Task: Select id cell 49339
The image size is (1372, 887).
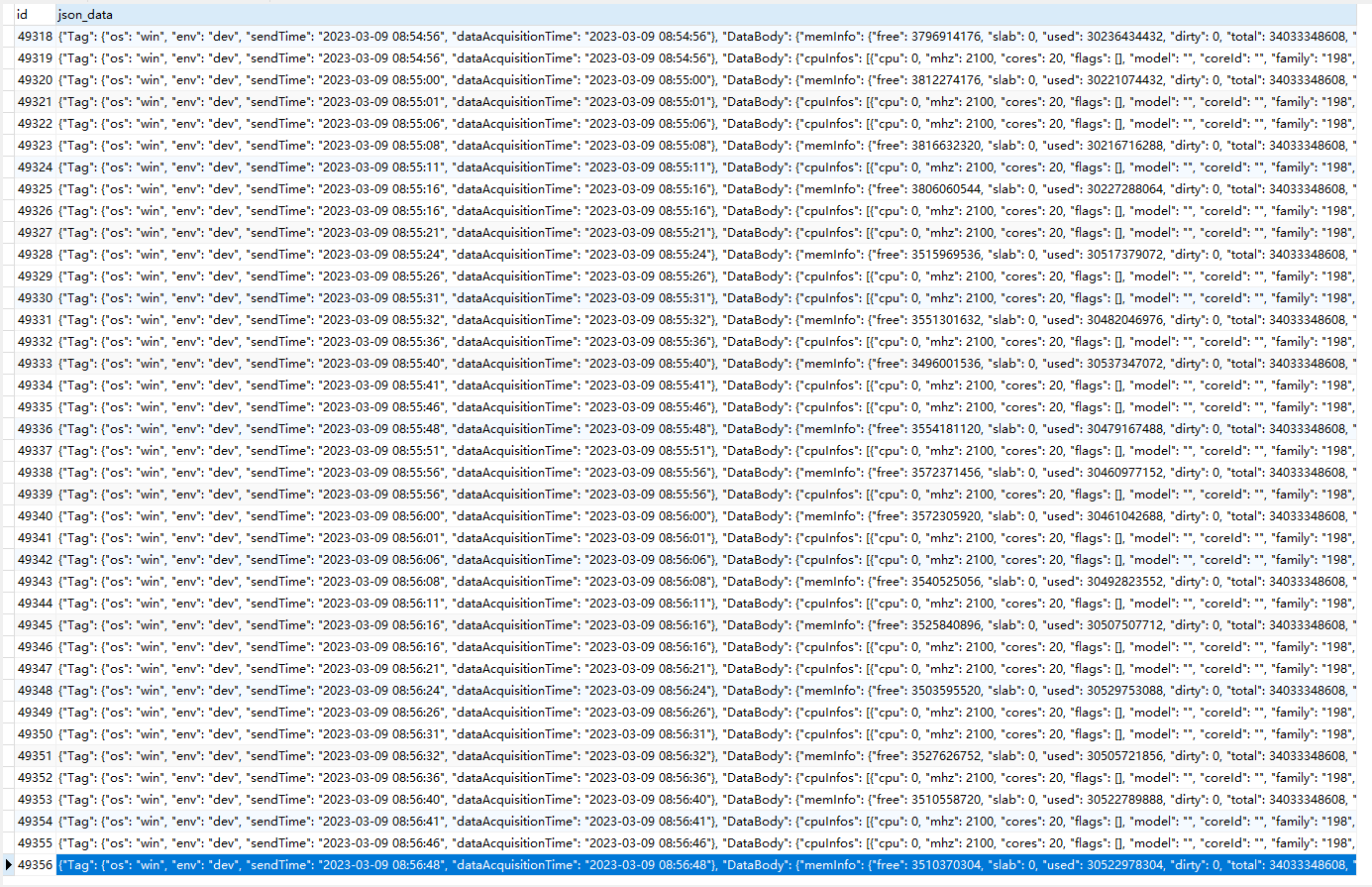Action: click(x=35, y=495)
